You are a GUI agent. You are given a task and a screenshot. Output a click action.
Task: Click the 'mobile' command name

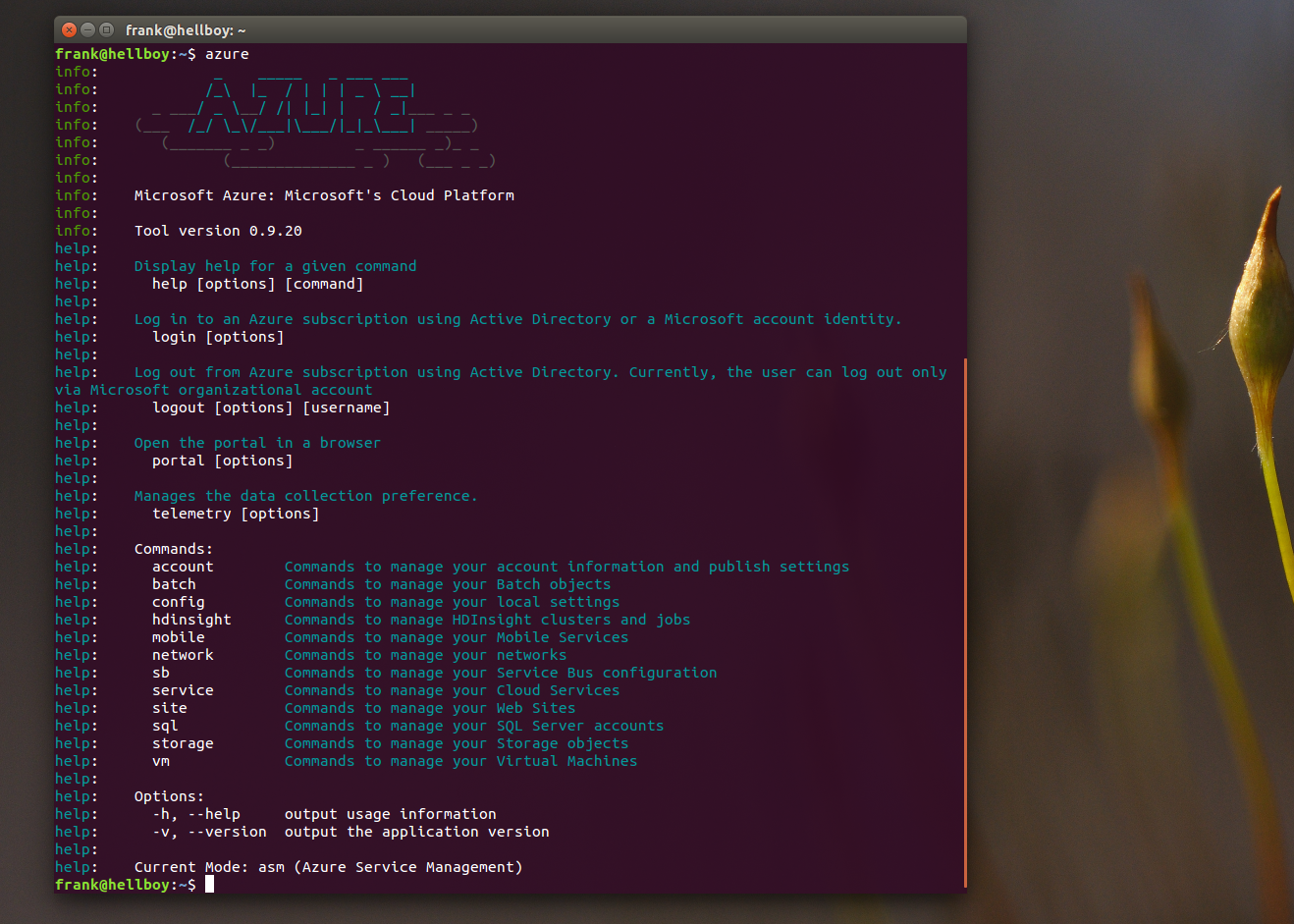click(x=179, y=637)
